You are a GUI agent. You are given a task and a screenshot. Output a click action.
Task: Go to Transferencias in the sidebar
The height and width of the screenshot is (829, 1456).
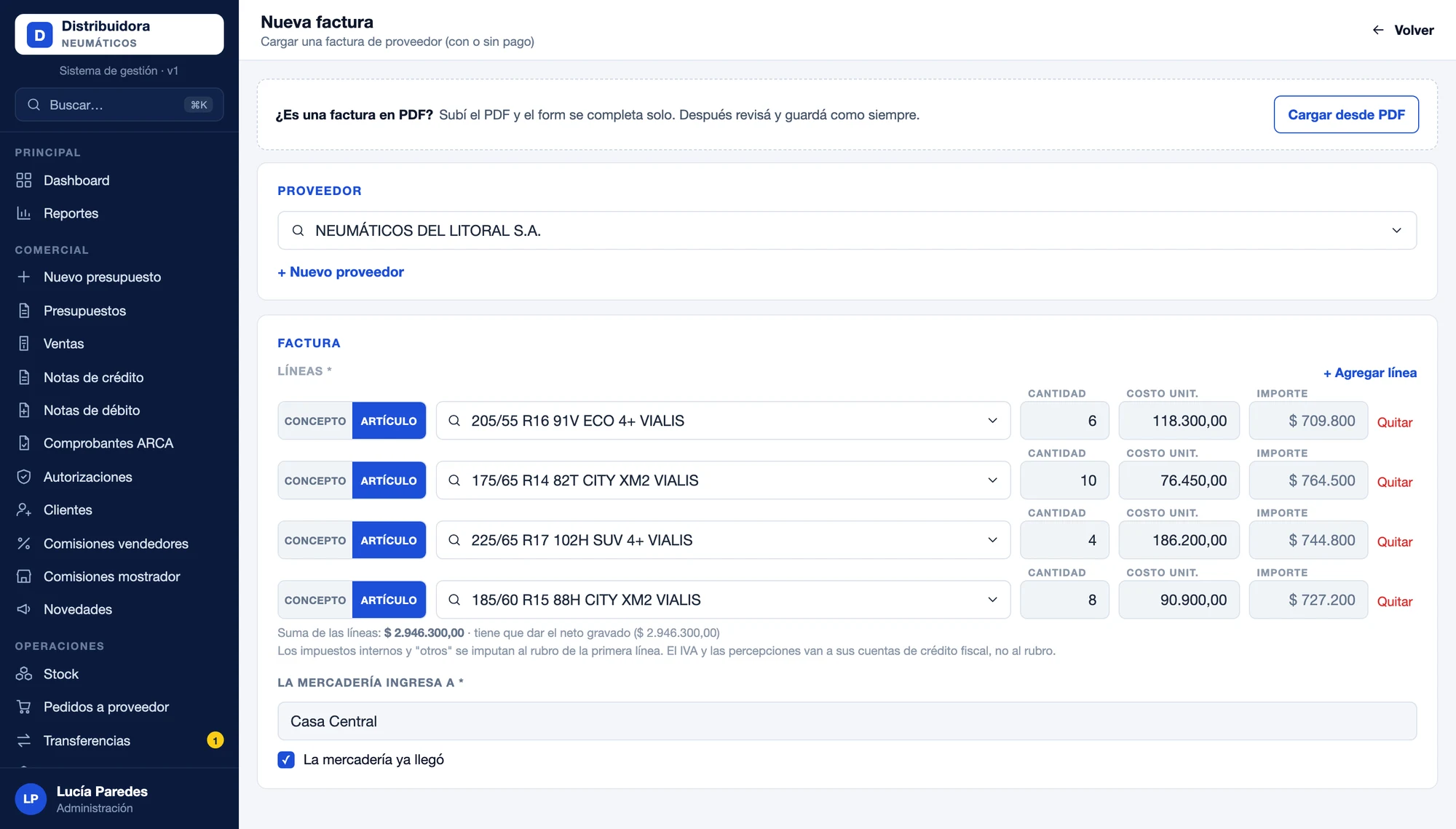point(119,741)
